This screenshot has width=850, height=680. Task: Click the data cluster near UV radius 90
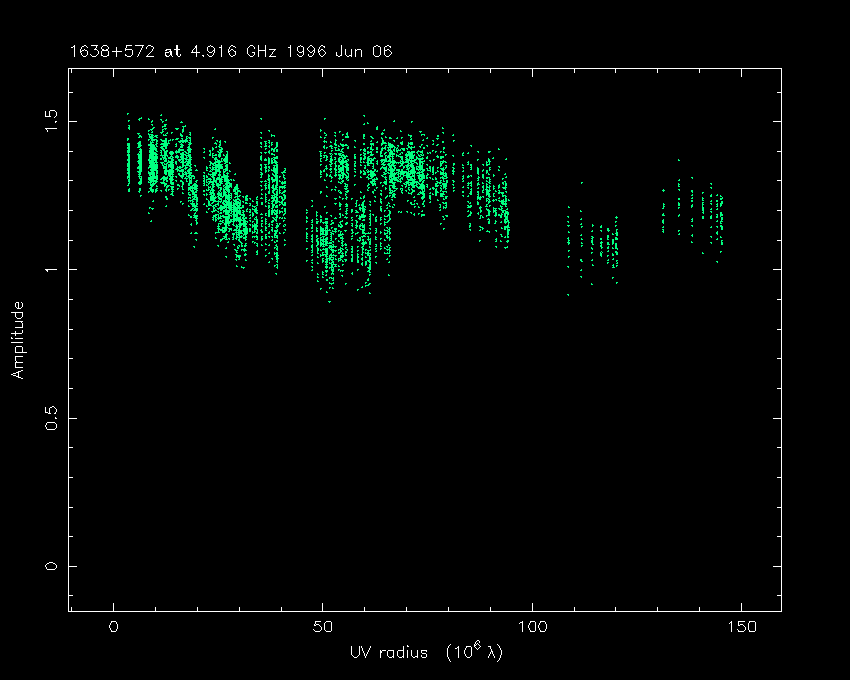click(x=490, y=200)
